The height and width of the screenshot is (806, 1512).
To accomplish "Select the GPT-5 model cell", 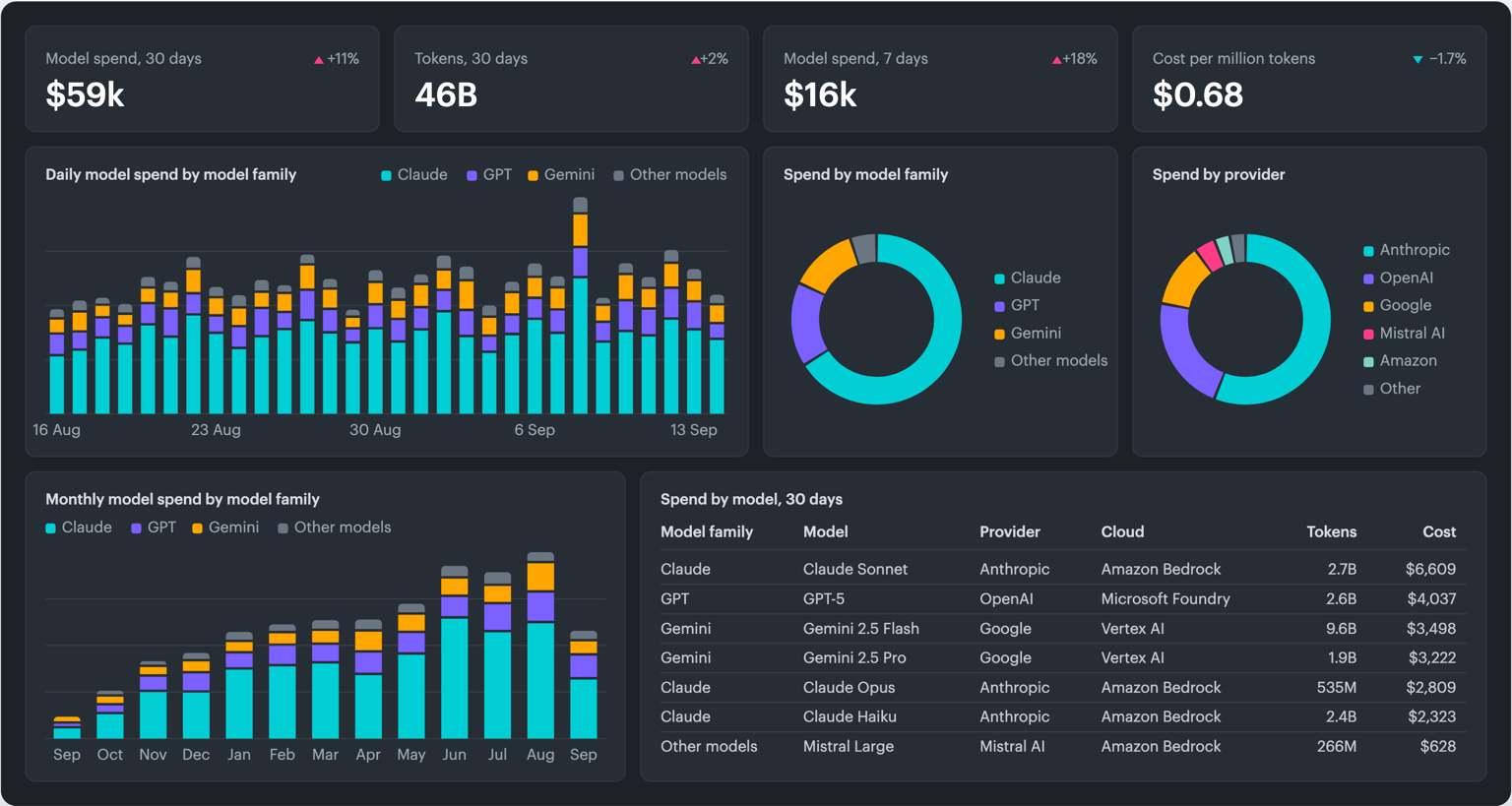I will tap(824, 598).
